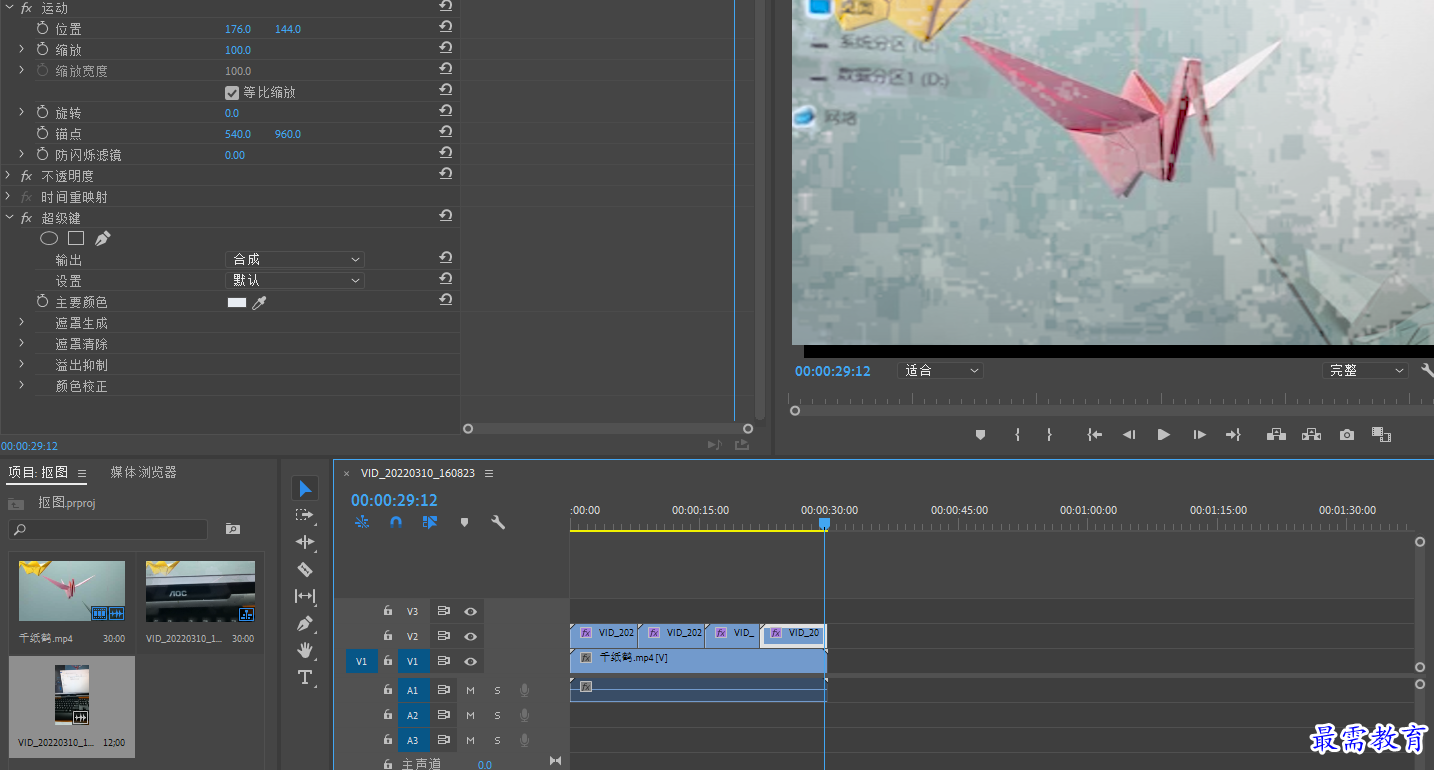Open the 适合 zoom level dropdown

pyautogui.click(x=940, y=370)
